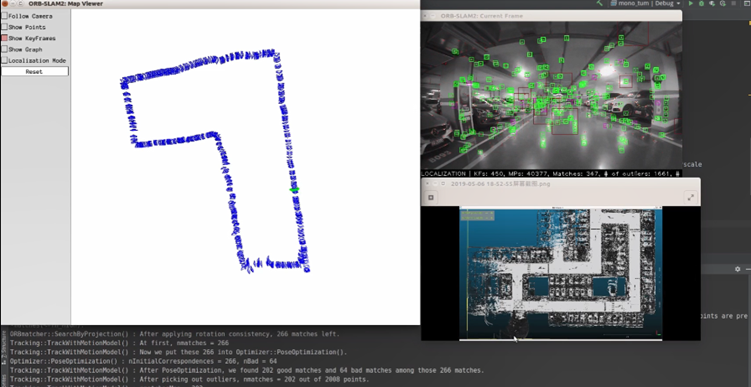751x387 pixels.
Task: Click the ORB-SLAM2: Map Viewer title bar
Action: click(x=210, y=4)
